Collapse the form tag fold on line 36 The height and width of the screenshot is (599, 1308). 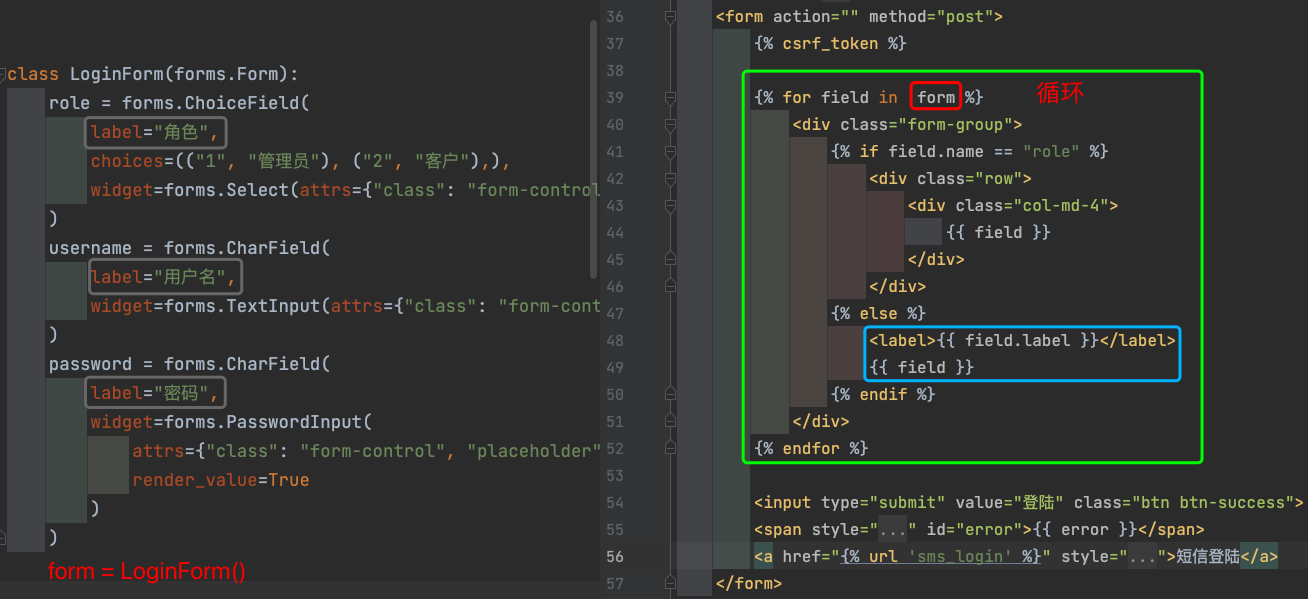(670, 17)
